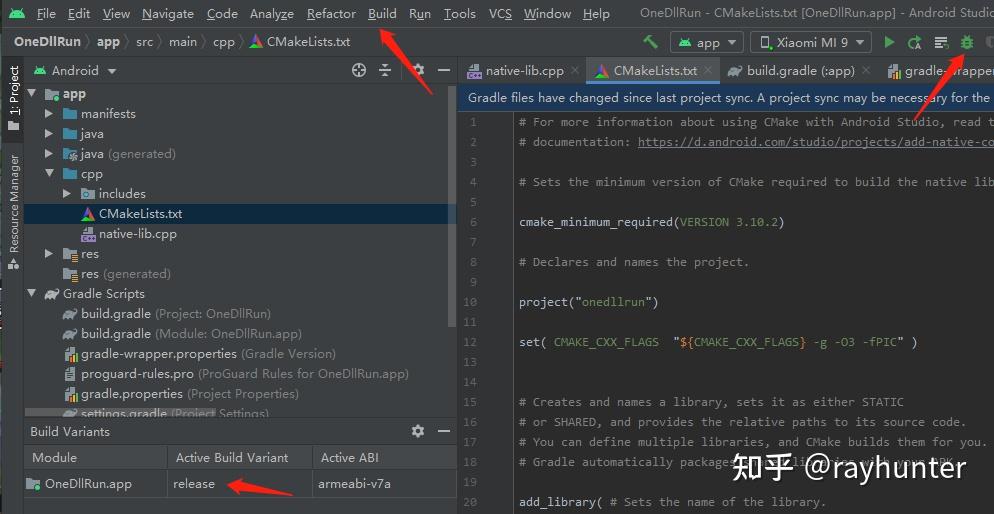The width and height of the screenshot is (994, 514).
Task: Hide the Project panel with minus icon
Action: click(x=444, y=70)
